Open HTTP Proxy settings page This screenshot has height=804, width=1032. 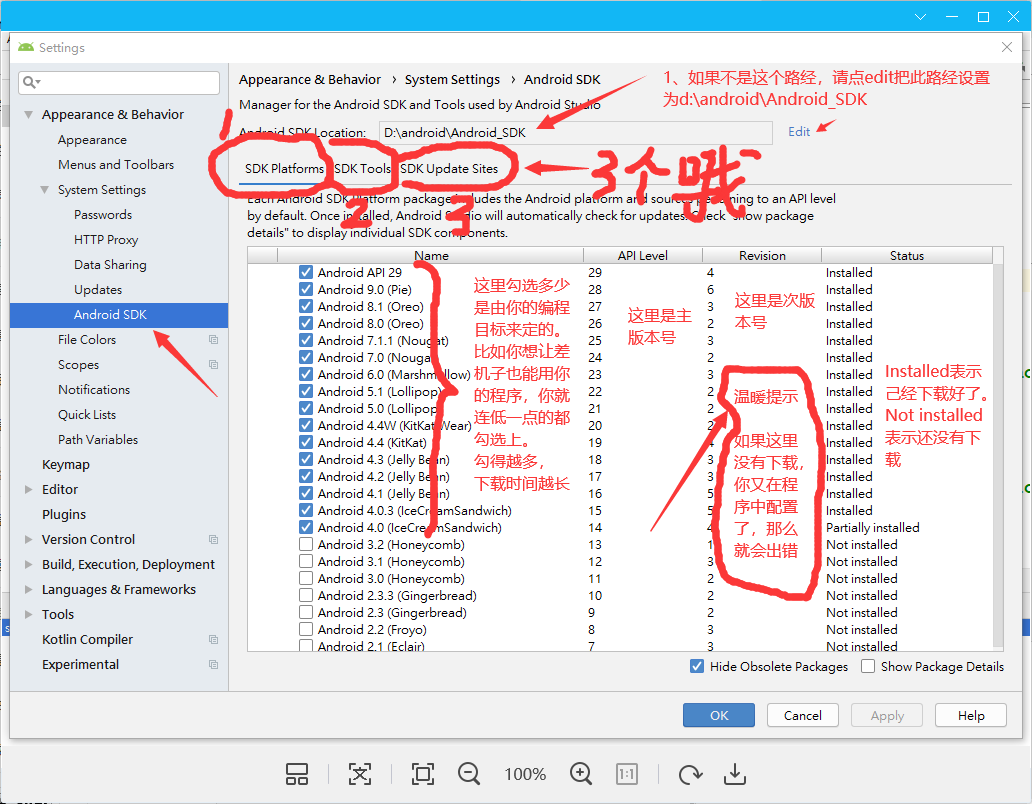coord(106,239)
